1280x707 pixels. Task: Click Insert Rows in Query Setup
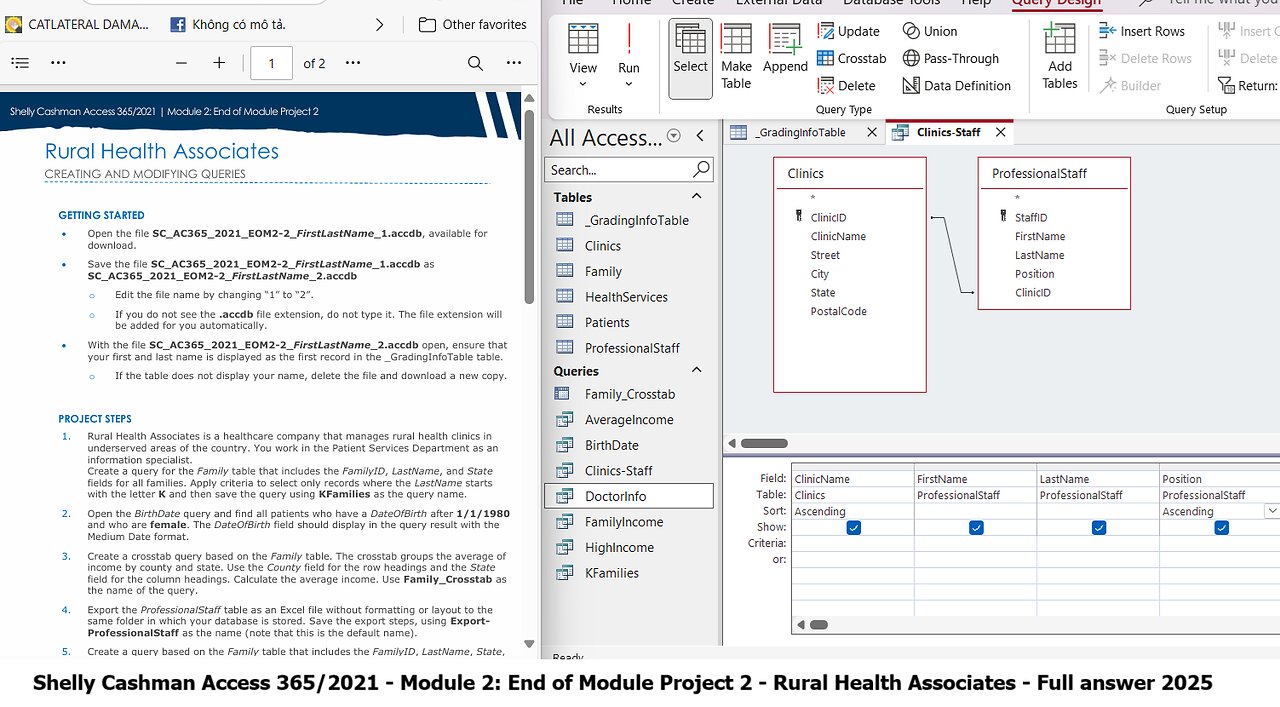click(x=1141, y=31)
